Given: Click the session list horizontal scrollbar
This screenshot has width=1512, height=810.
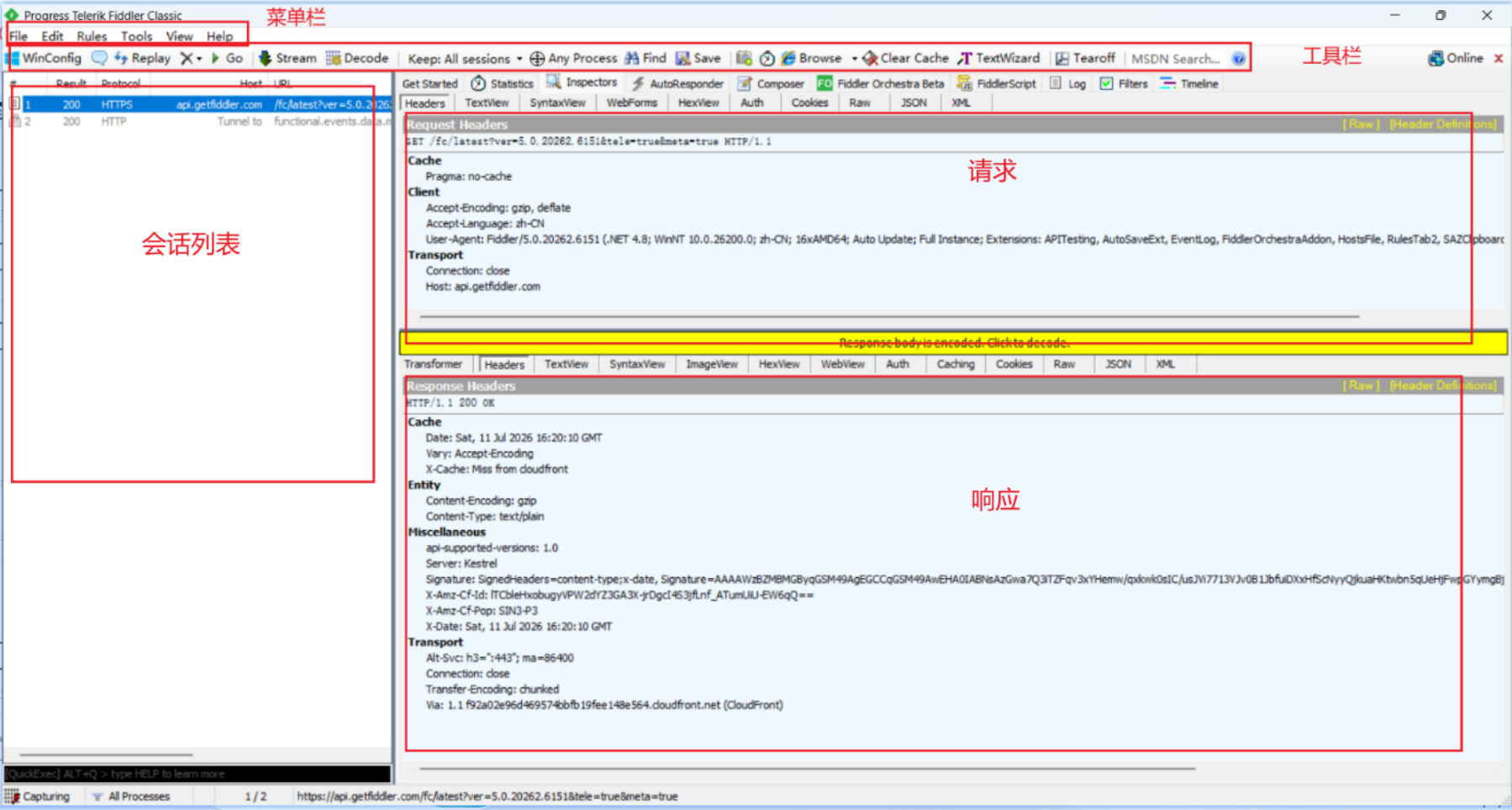Looking at the screenshot, I should (107, 755).
